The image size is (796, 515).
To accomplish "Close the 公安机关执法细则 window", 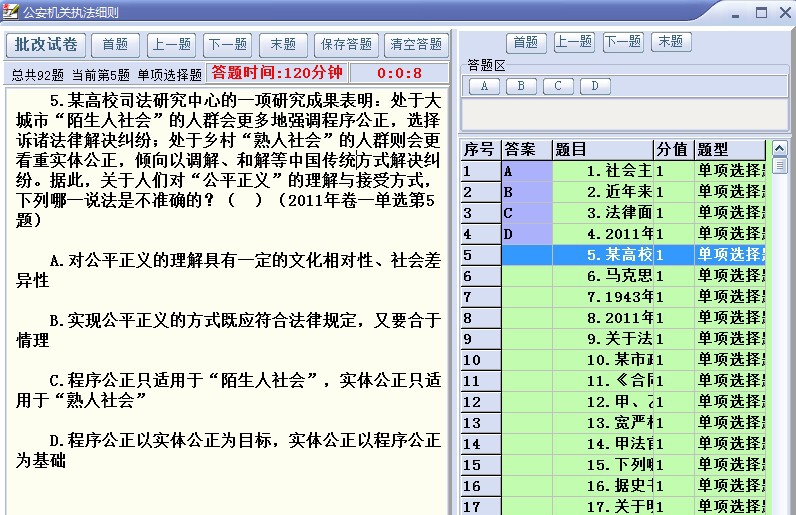I will pyautogui.click(x=785, y=13).
